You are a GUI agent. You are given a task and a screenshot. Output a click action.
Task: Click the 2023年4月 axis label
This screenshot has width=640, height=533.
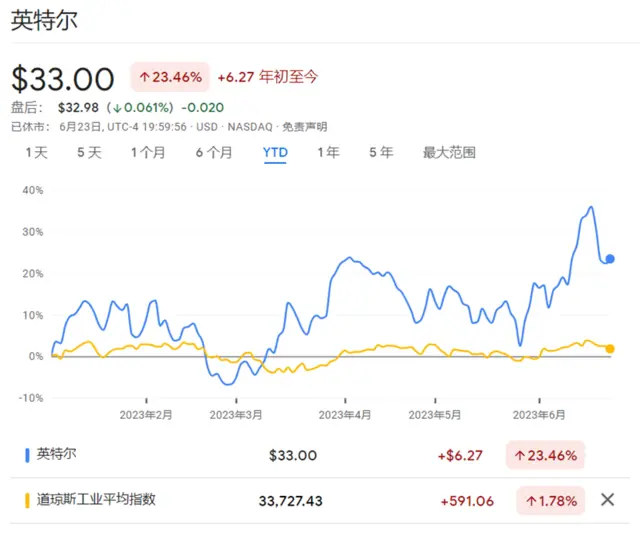click(345, 415)
